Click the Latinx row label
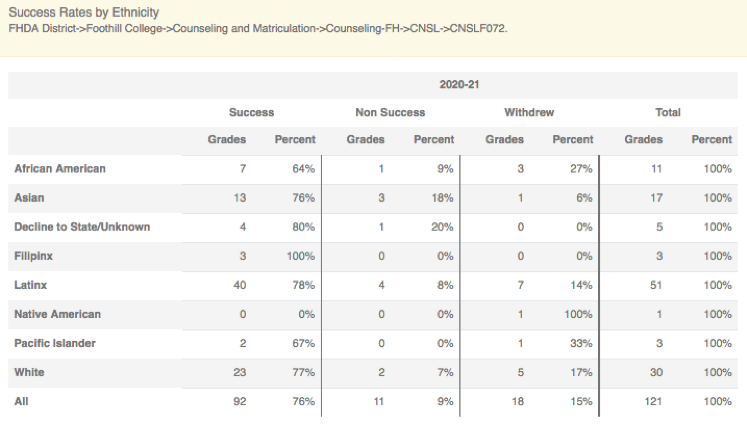Viewport: 747px width, 424px height. click(x=31, y=285)
